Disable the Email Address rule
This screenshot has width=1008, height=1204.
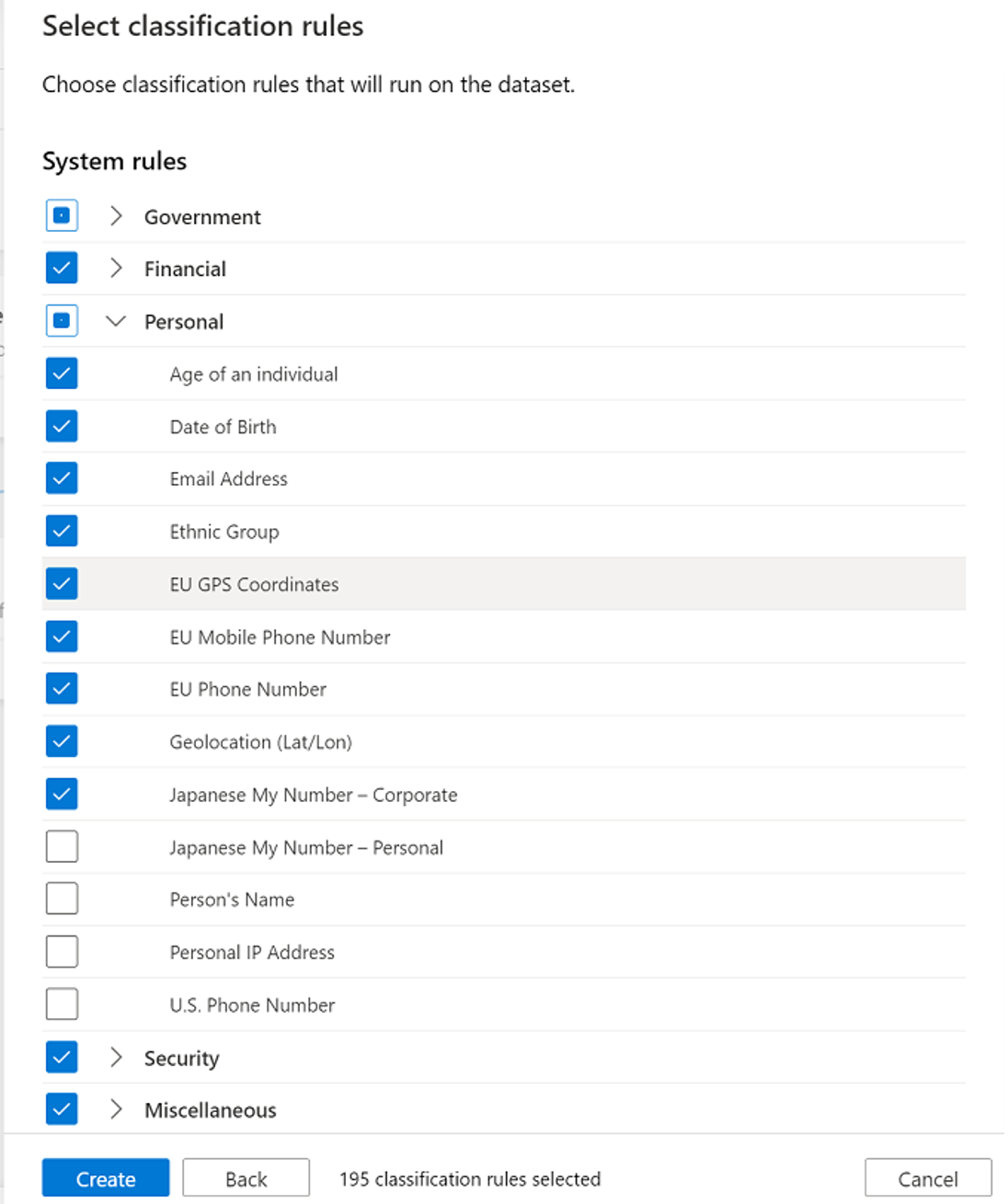coord(61,478)
